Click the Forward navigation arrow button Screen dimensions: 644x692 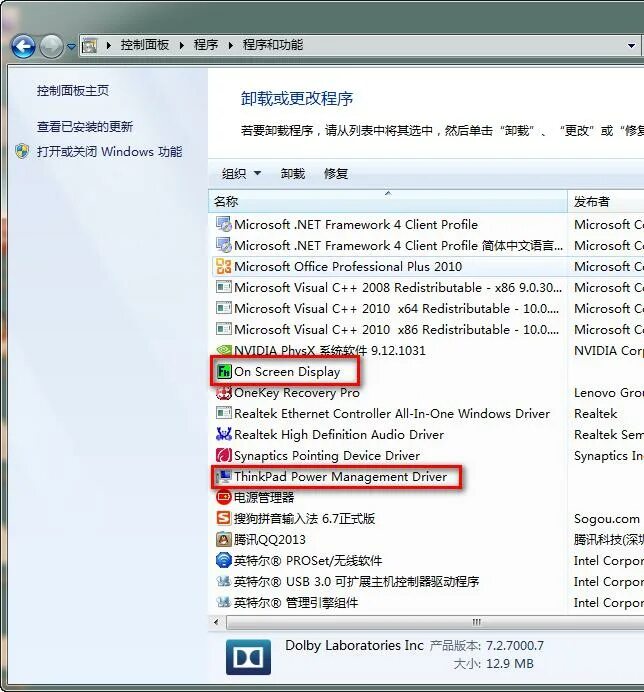(52, 46)
